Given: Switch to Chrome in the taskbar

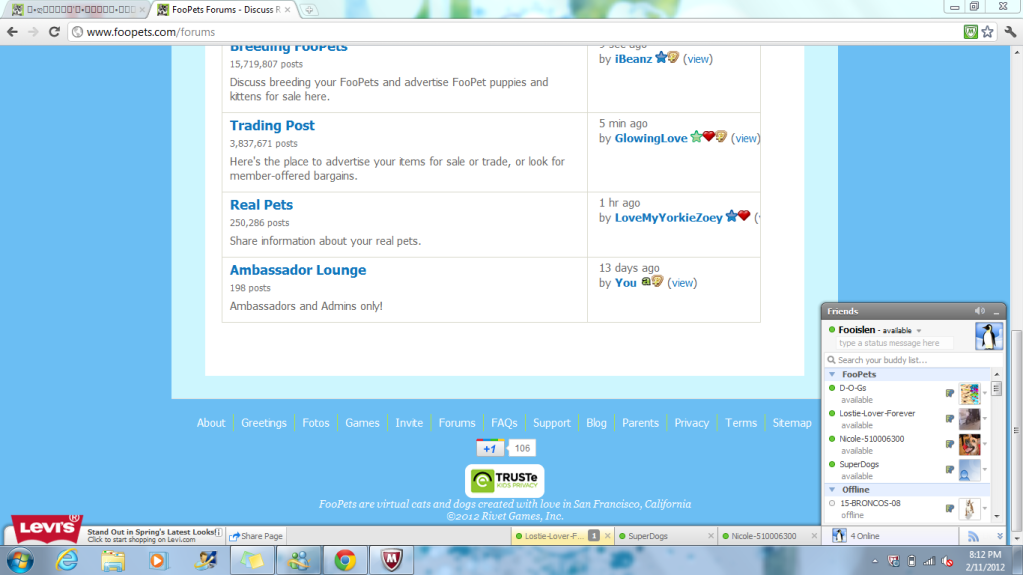Looking at the screenshot, I should click(x=345, y=561).
